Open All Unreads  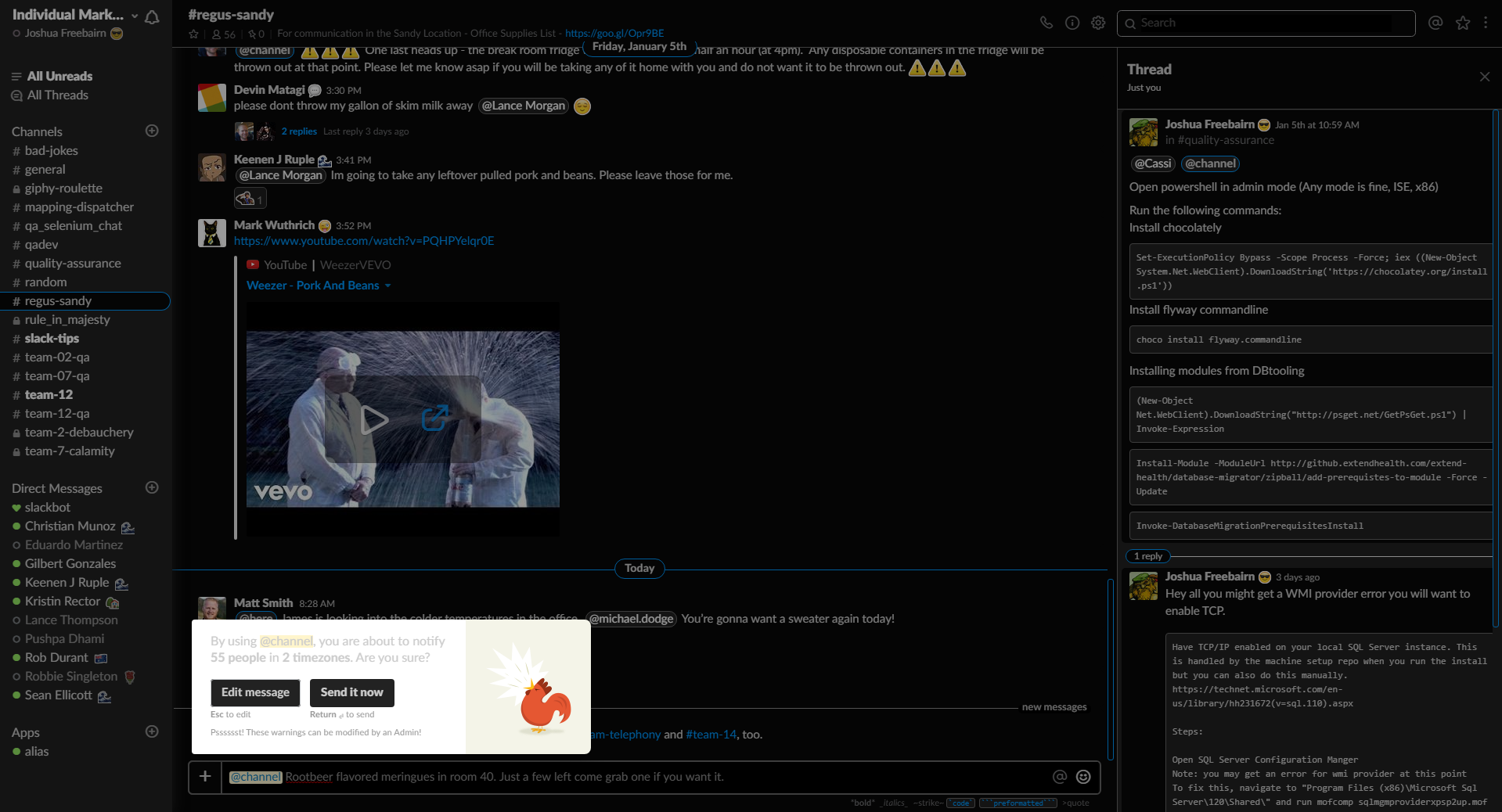(x=59, y=76)
